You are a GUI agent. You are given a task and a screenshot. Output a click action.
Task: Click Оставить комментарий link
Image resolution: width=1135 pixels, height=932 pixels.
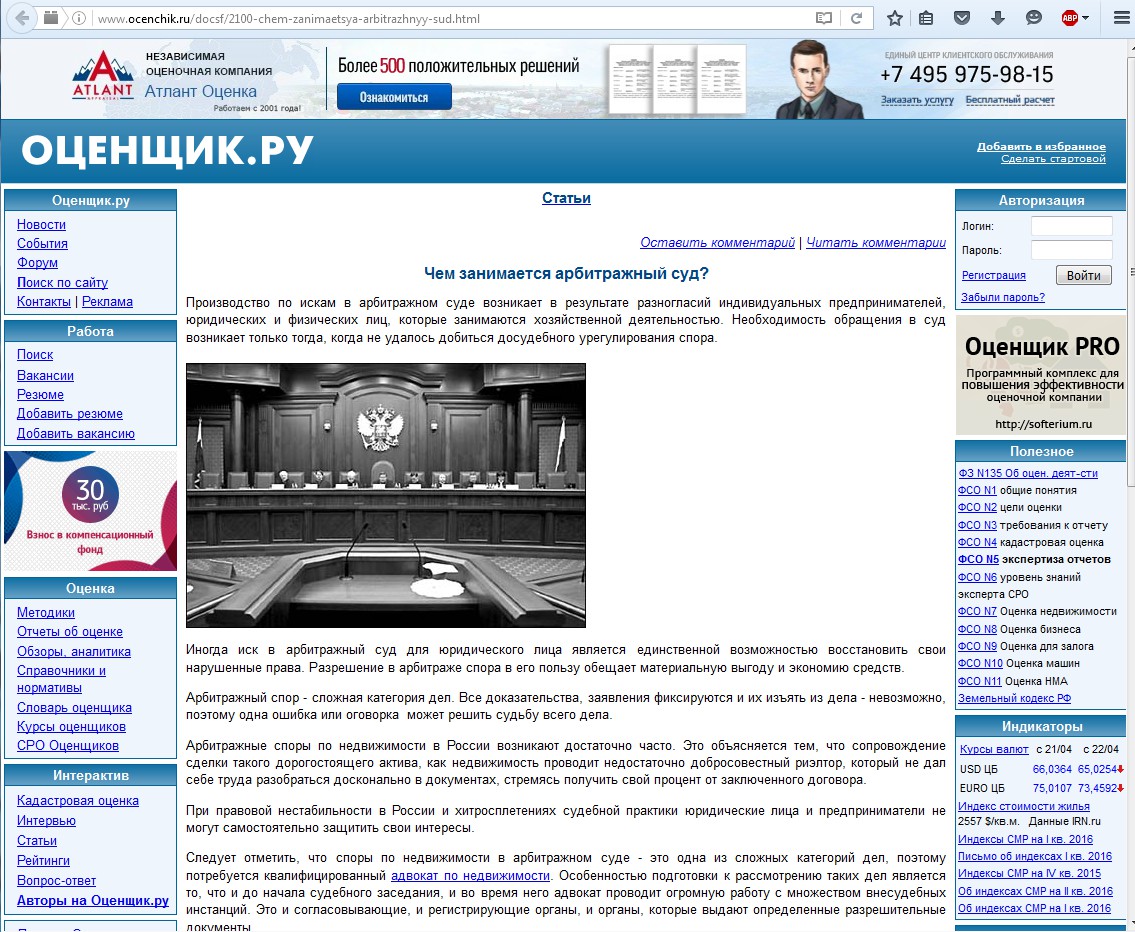click(x=717, y=242)
